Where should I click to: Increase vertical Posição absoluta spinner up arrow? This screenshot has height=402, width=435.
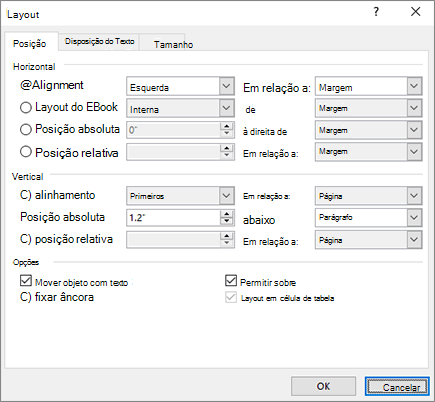coord(227,214)
